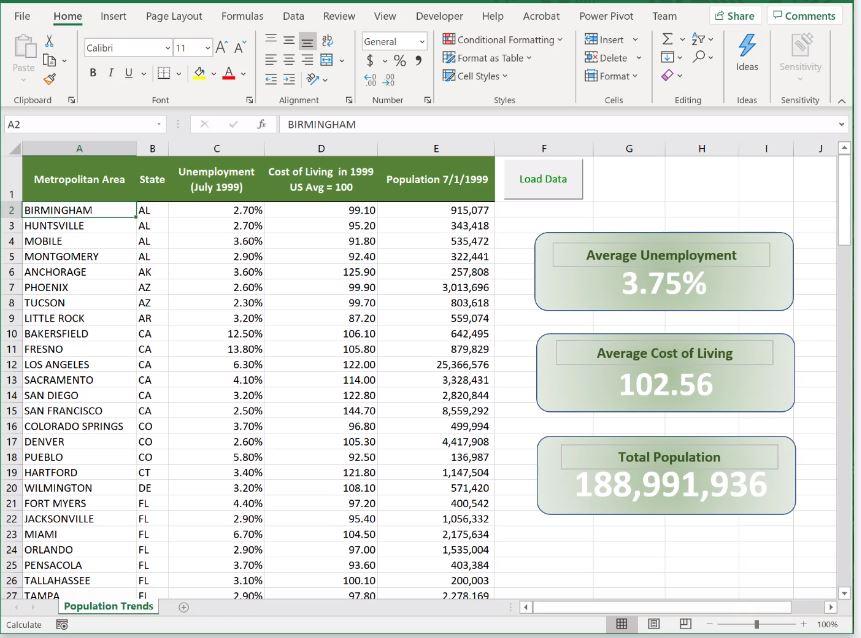Toggle underline formatting
Viewport: 861px width, 638px height.
[128, 72]
